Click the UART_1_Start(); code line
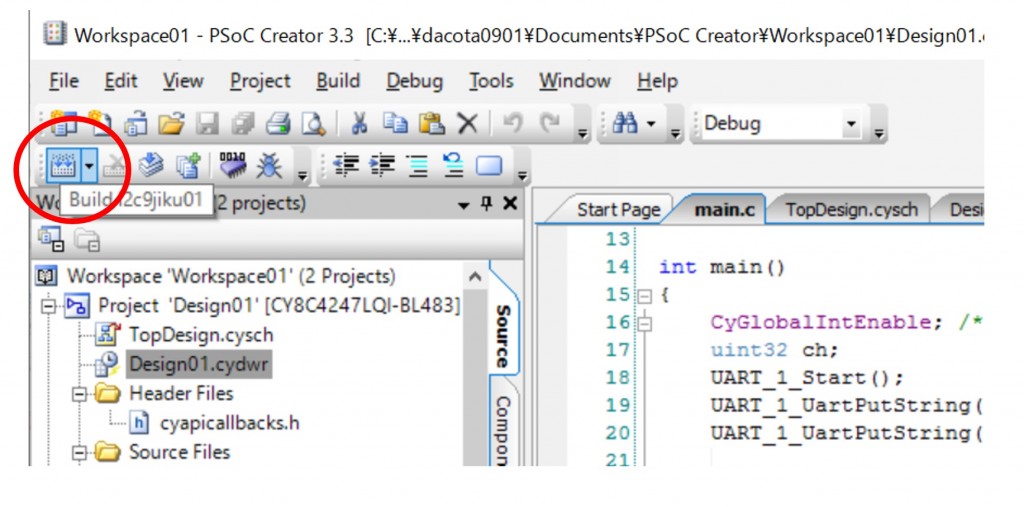The image size is (1024, 507). point(808,378)
